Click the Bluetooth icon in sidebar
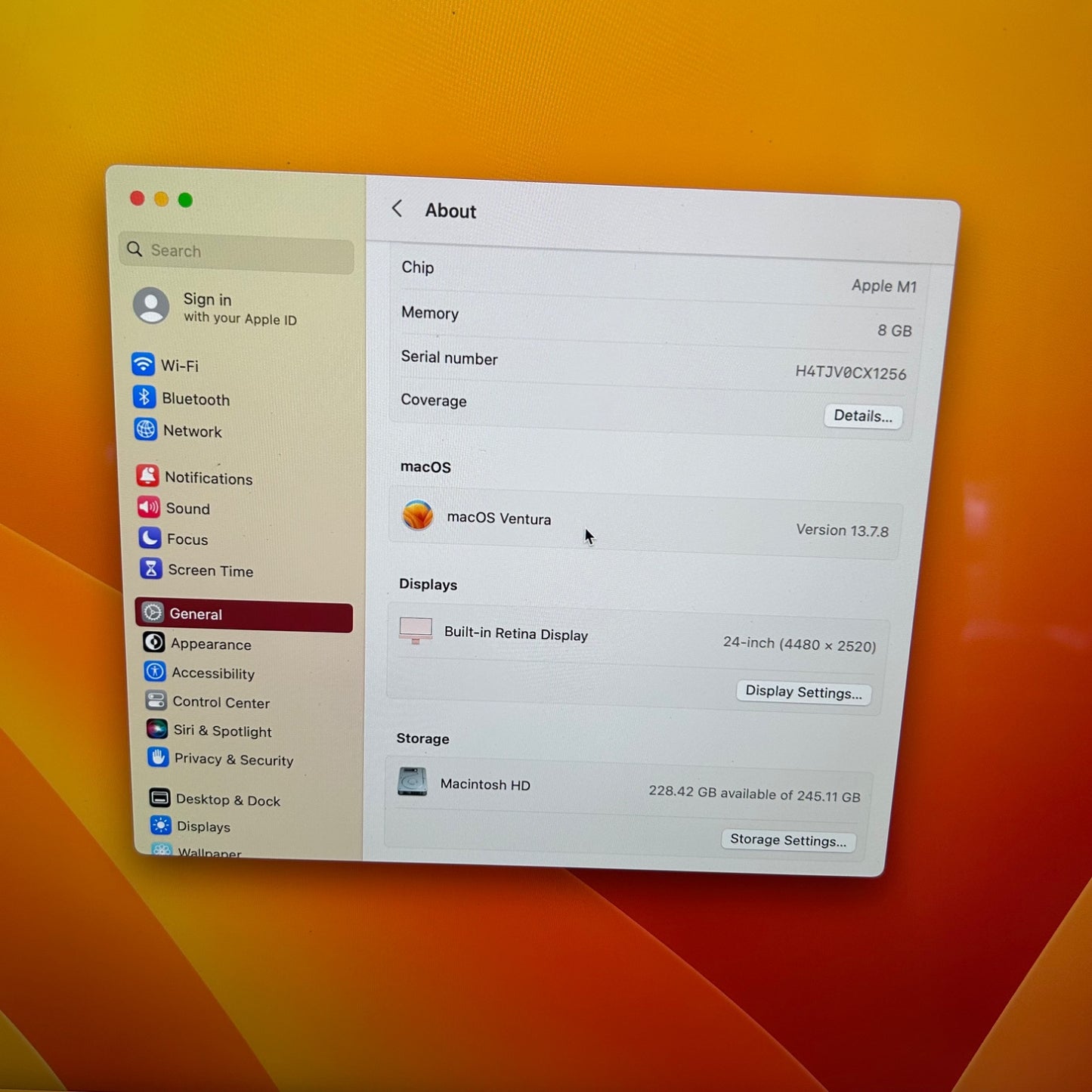This screenshot has height=1092, width=1092. 144,397
